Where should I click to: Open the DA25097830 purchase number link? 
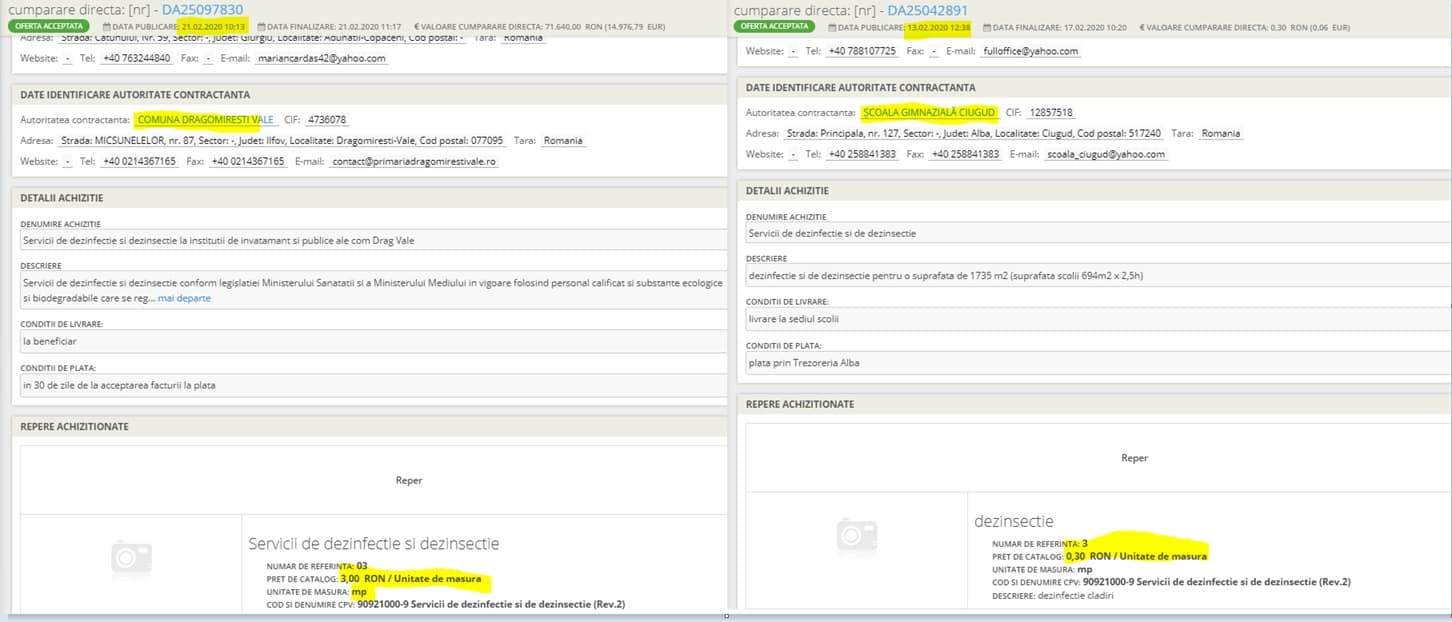(202, 9)
